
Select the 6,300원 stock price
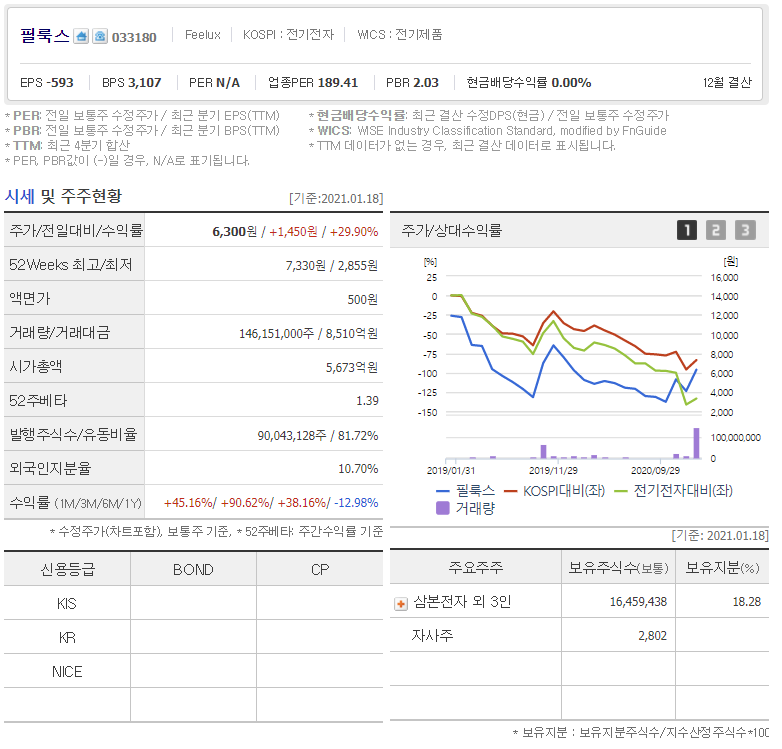(x=234, y=231)
